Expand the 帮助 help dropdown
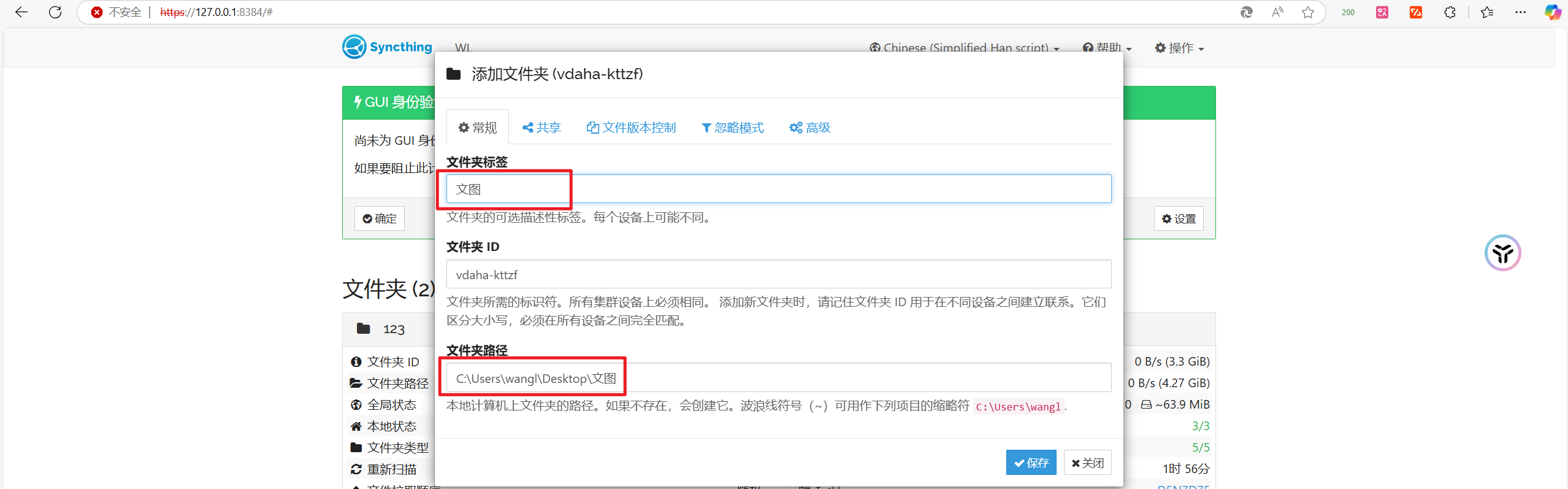 point(1107,48)
